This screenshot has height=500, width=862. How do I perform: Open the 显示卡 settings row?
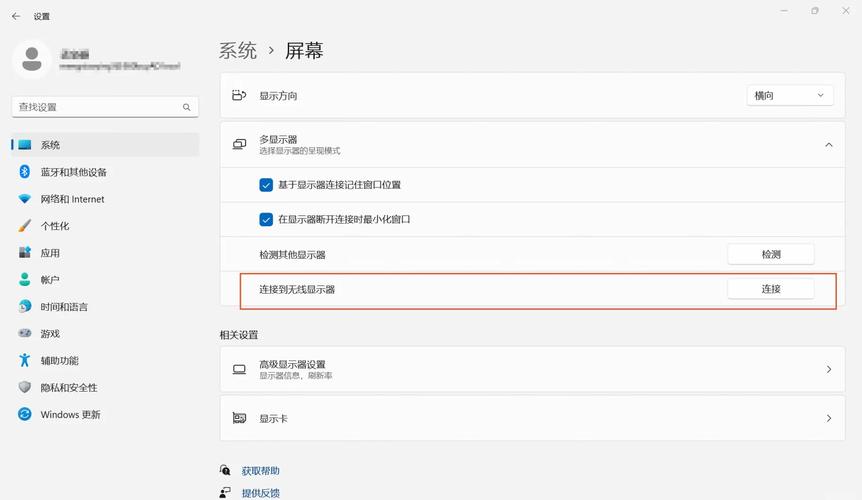[x=532, y=419]
